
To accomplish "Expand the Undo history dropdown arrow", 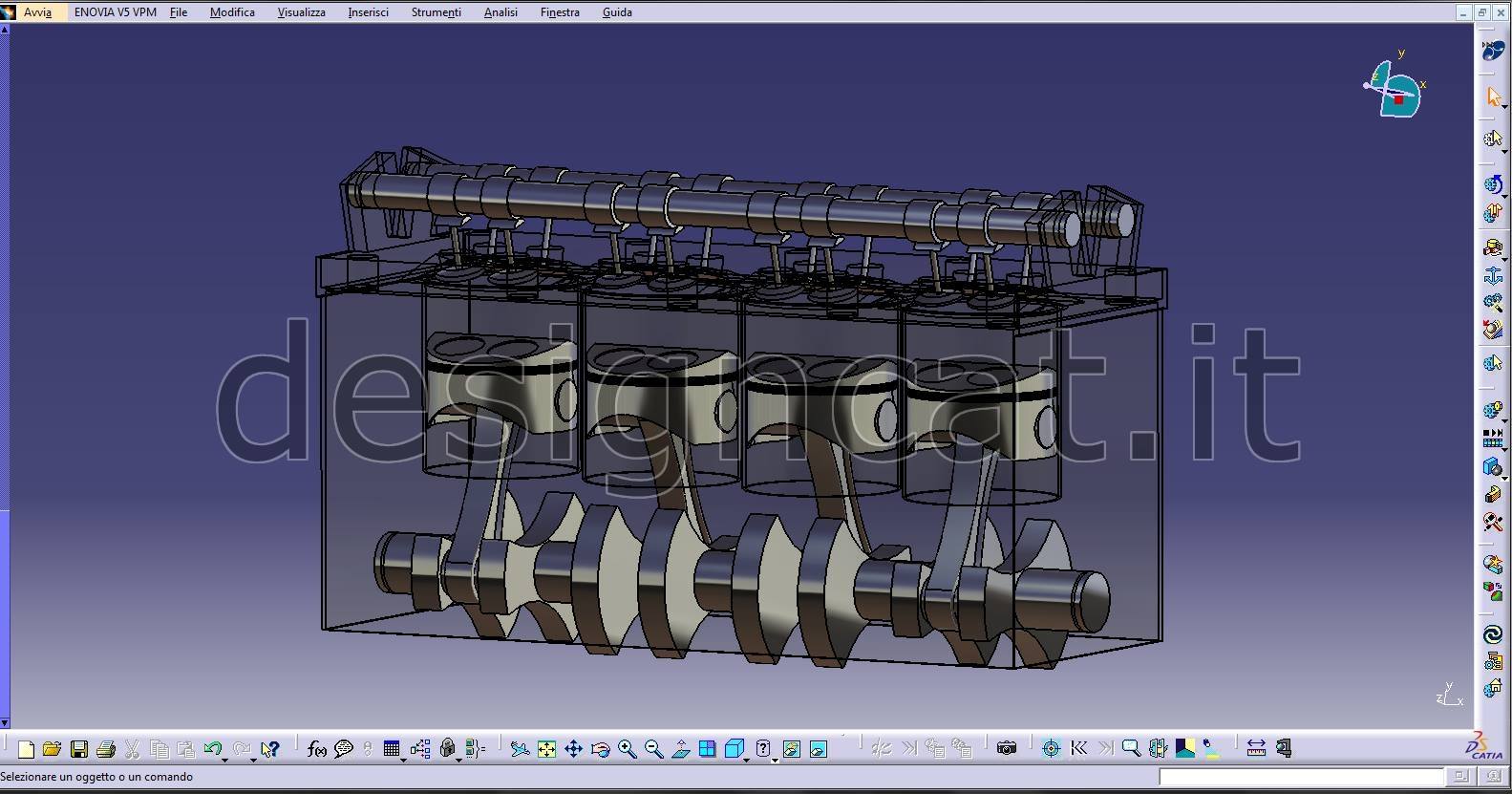I will point(225,759).
